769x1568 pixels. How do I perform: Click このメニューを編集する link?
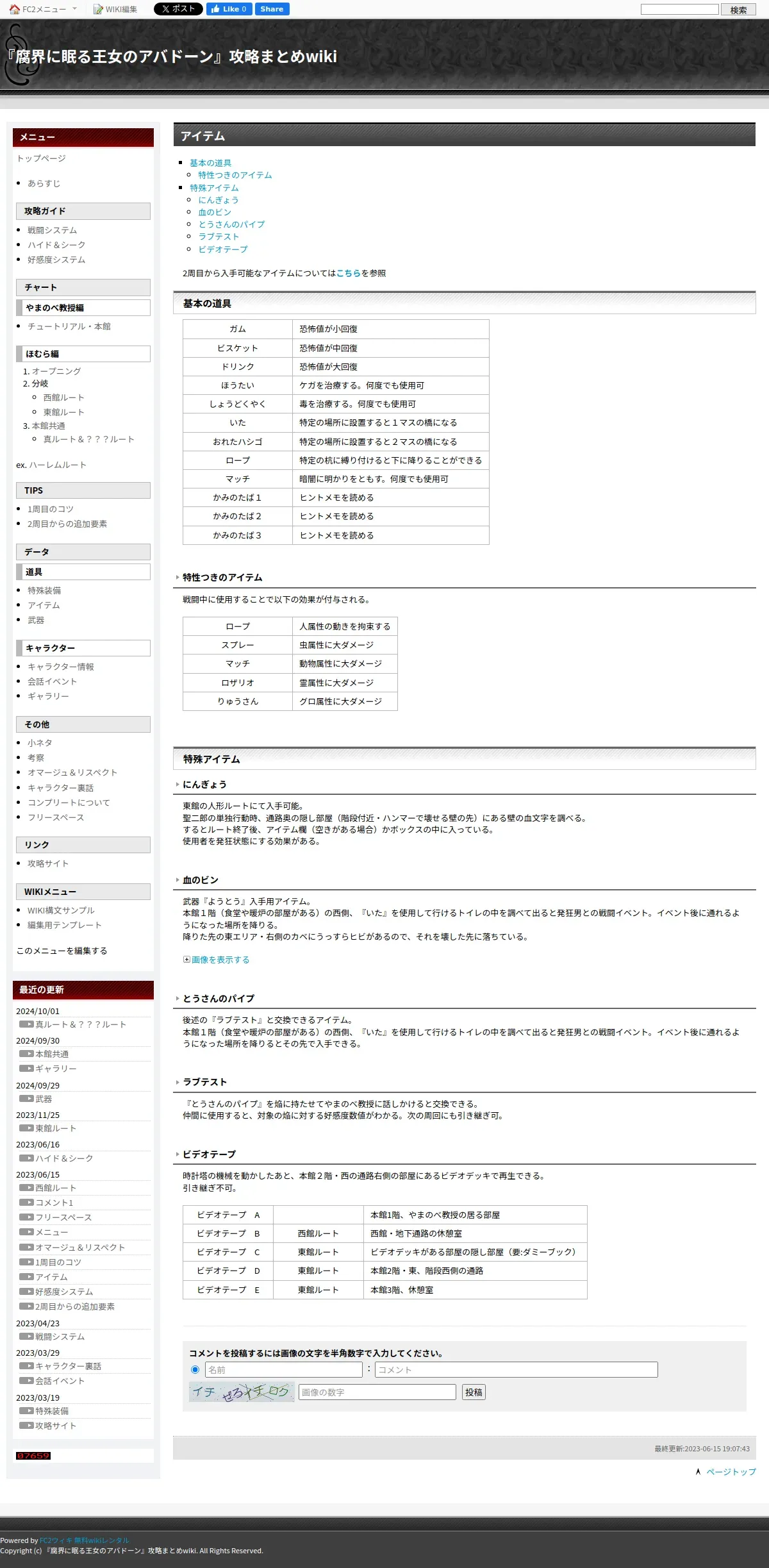point(62,951)
